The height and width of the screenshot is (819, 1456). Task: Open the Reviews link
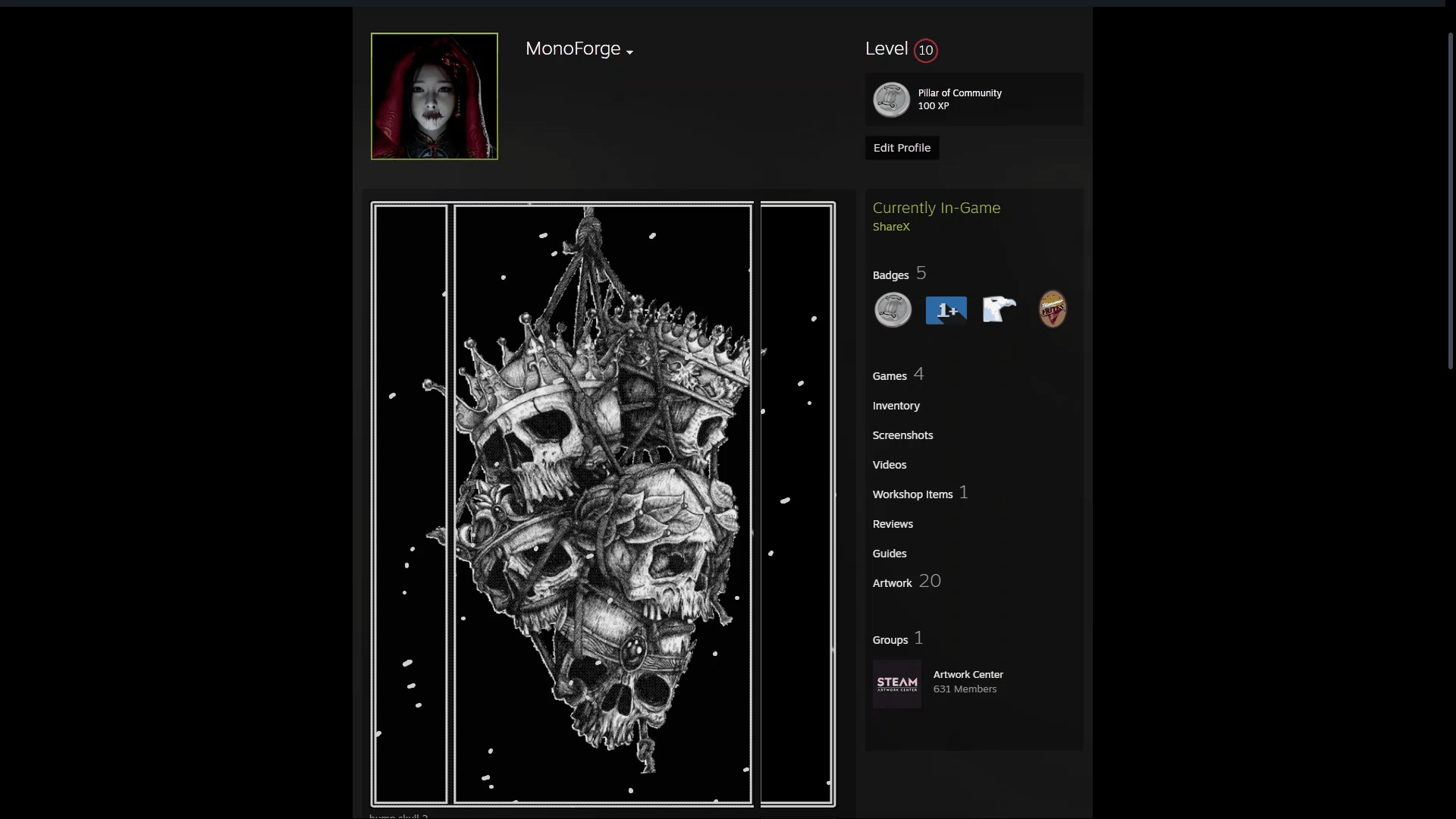point(893,524)
